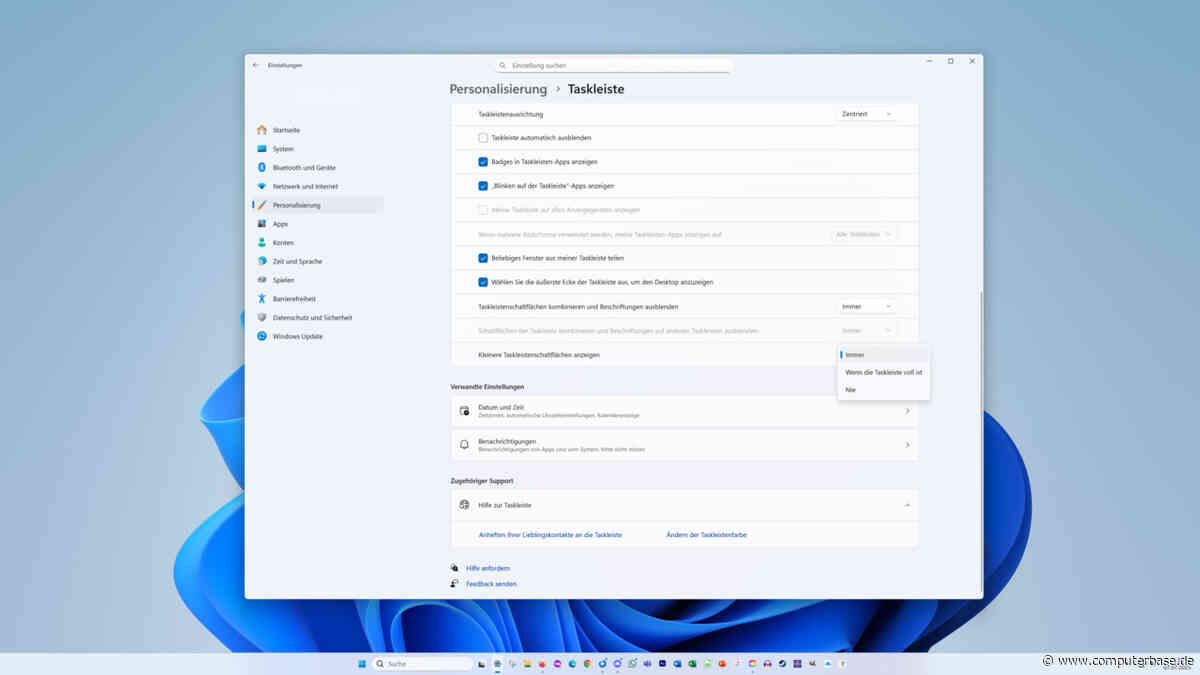Open Taskleistenausrichtung dropdown showing Zentriert
This screenshot has width=1200, height=675.
(866, 114)
